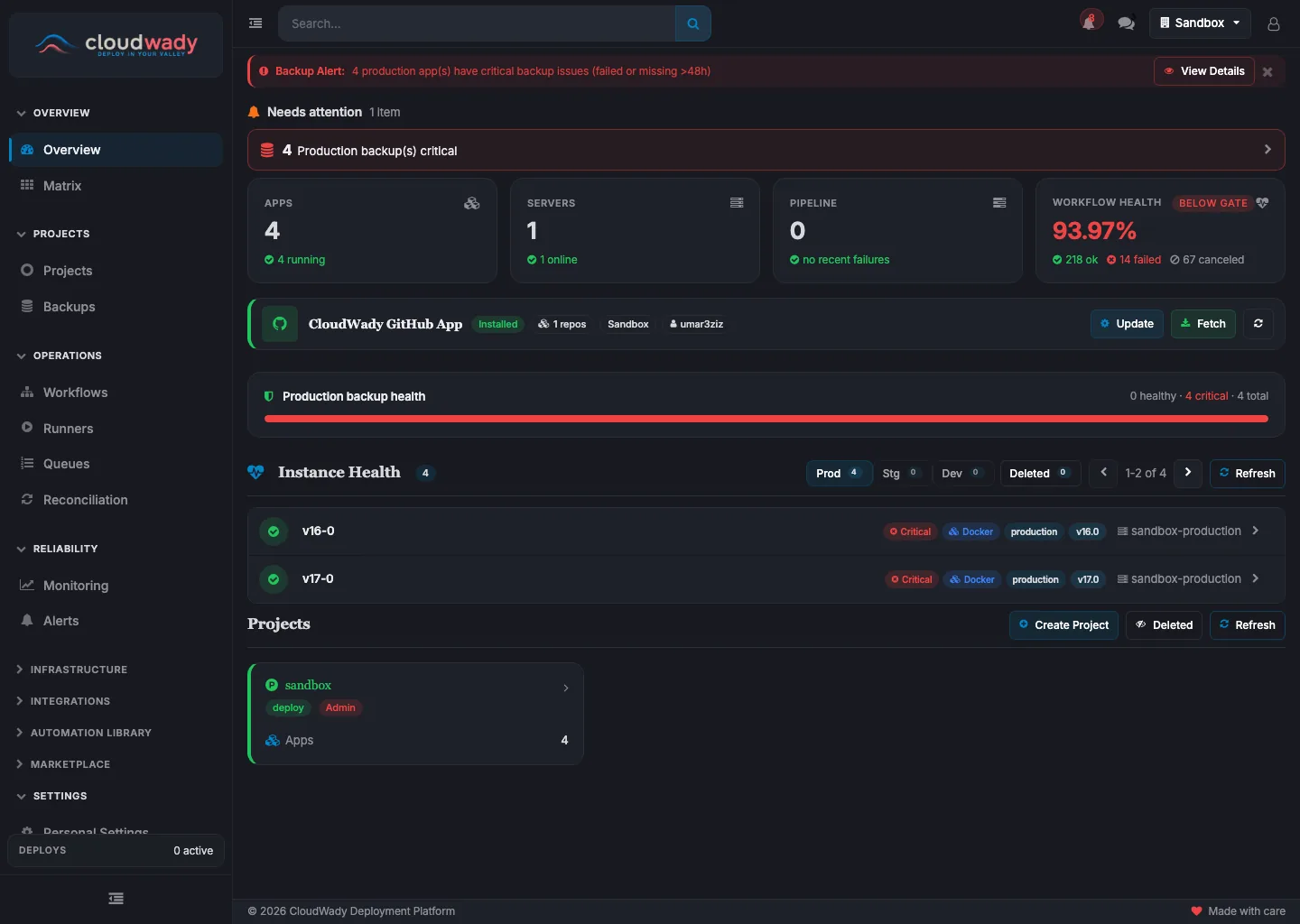The width and height of the screenshot is (1300, 924).
Task: Open the notifications bell in top bar
Action: tap(1091, 22)
